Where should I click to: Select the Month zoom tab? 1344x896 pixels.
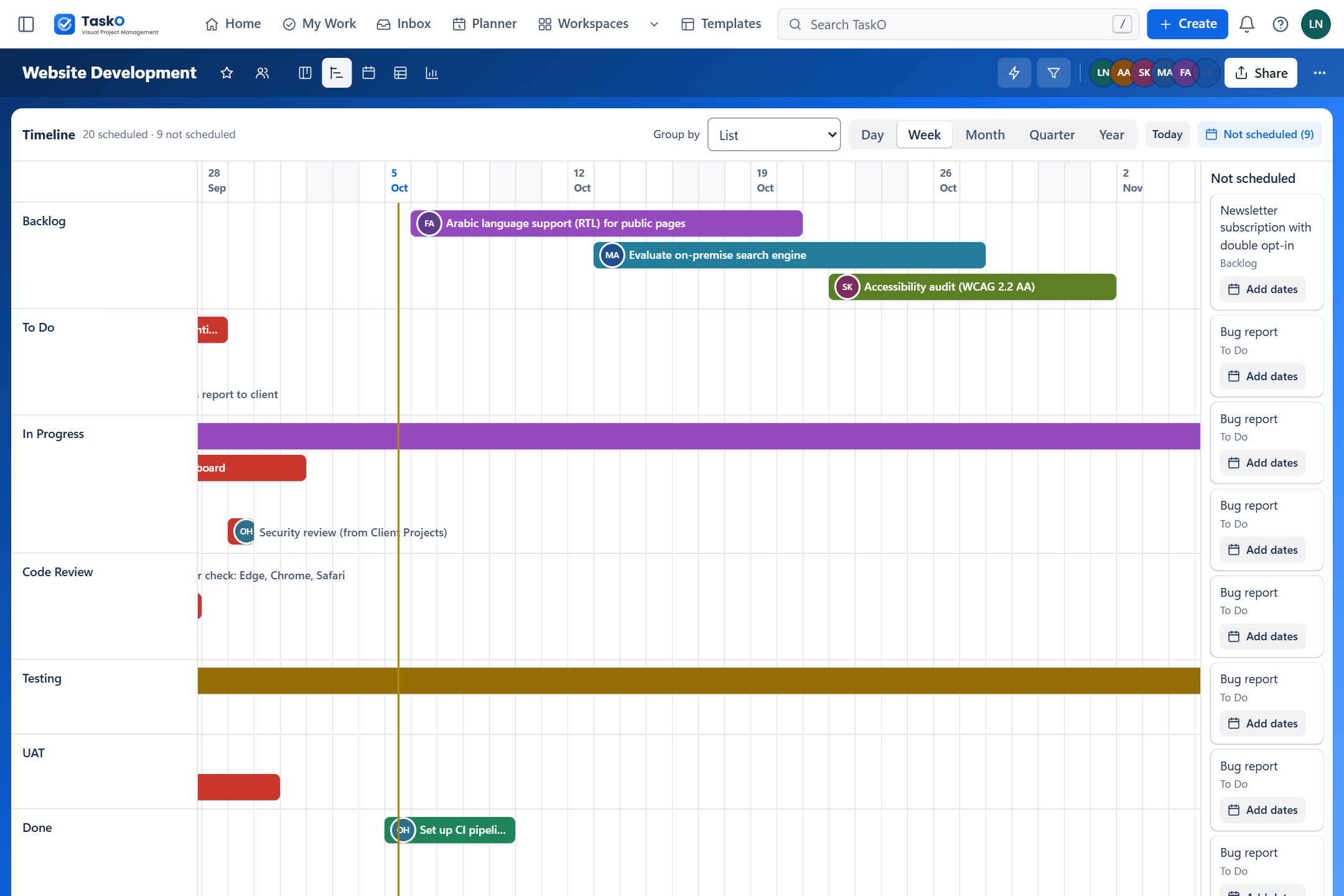tap(985, 134)
